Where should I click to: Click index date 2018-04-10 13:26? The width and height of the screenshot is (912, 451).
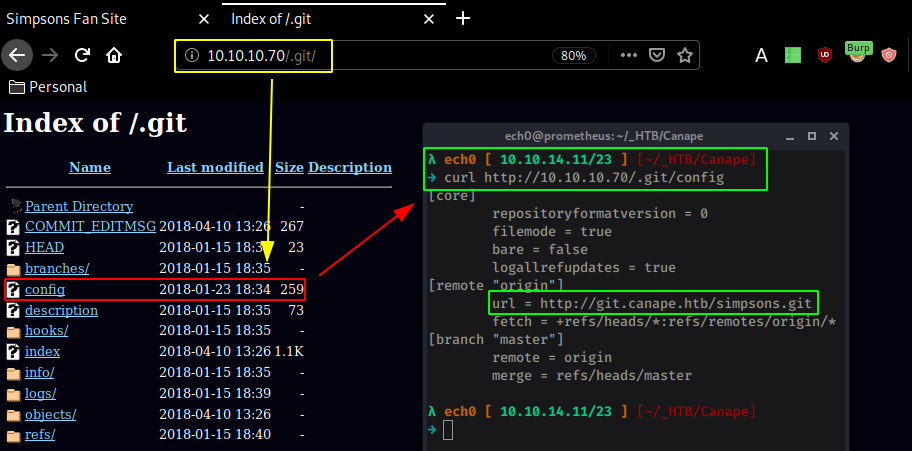coord(215,351)
